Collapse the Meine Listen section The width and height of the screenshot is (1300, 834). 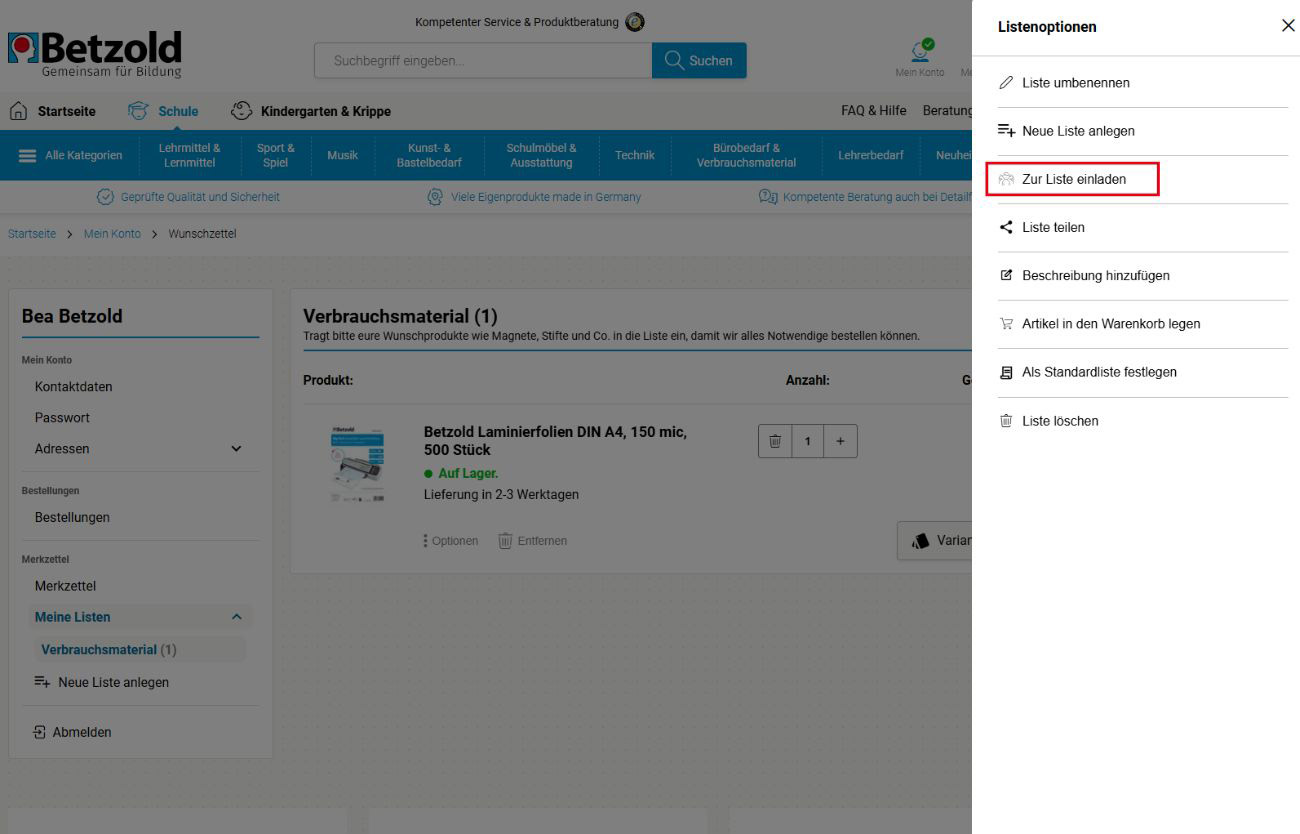(237, 617)
